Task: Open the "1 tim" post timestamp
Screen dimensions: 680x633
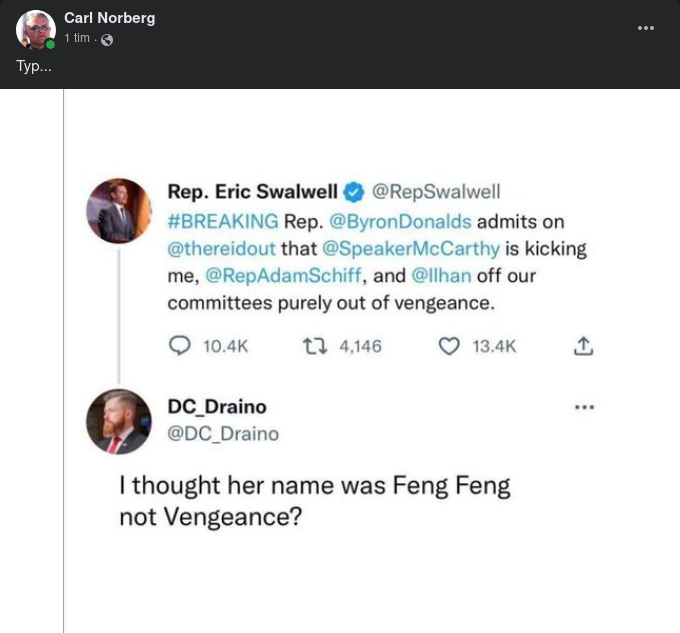Action: (77, 38)
